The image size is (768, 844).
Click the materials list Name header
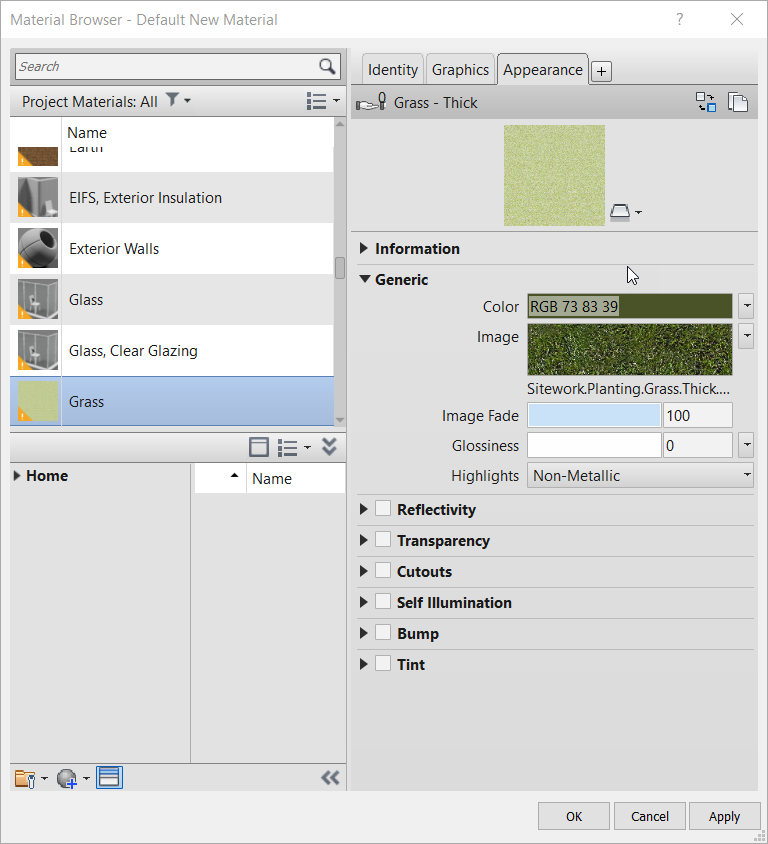pos(87,132)
